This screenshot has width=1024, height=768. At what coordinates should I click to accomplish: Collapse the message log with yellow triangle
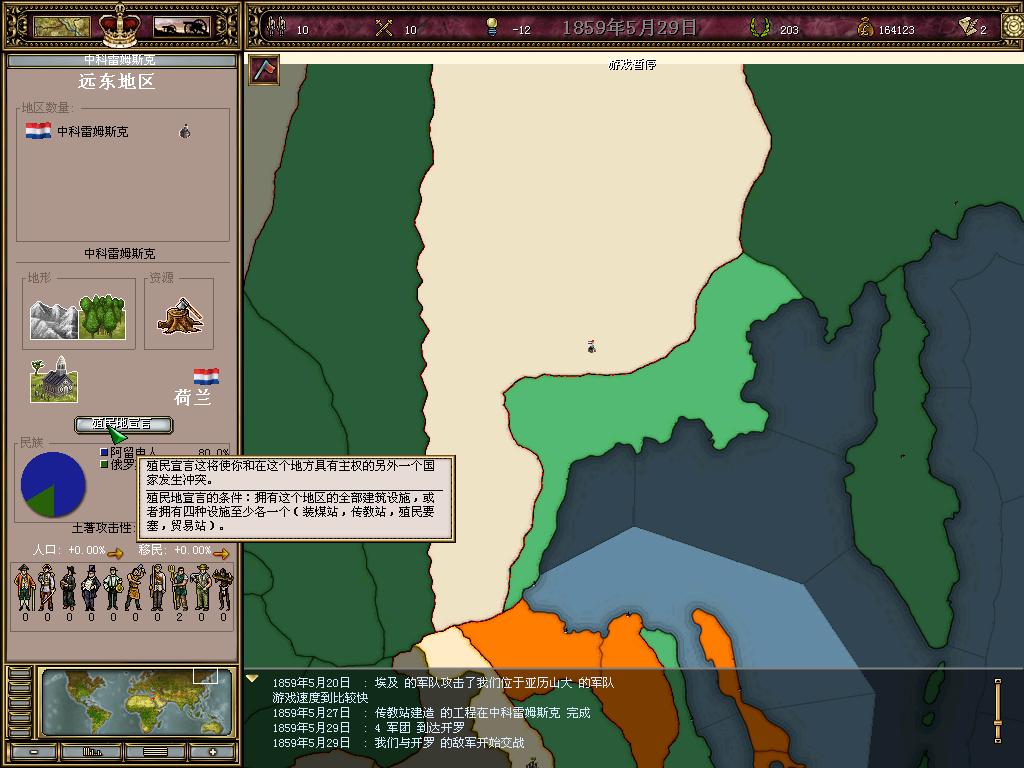click(252, 679)
